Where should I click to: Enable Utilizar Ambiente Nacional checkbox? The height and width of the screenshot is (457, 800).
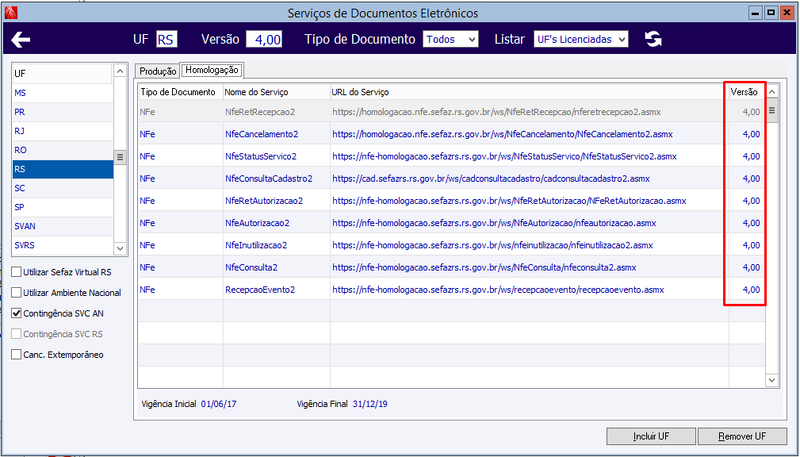(16, 293)
